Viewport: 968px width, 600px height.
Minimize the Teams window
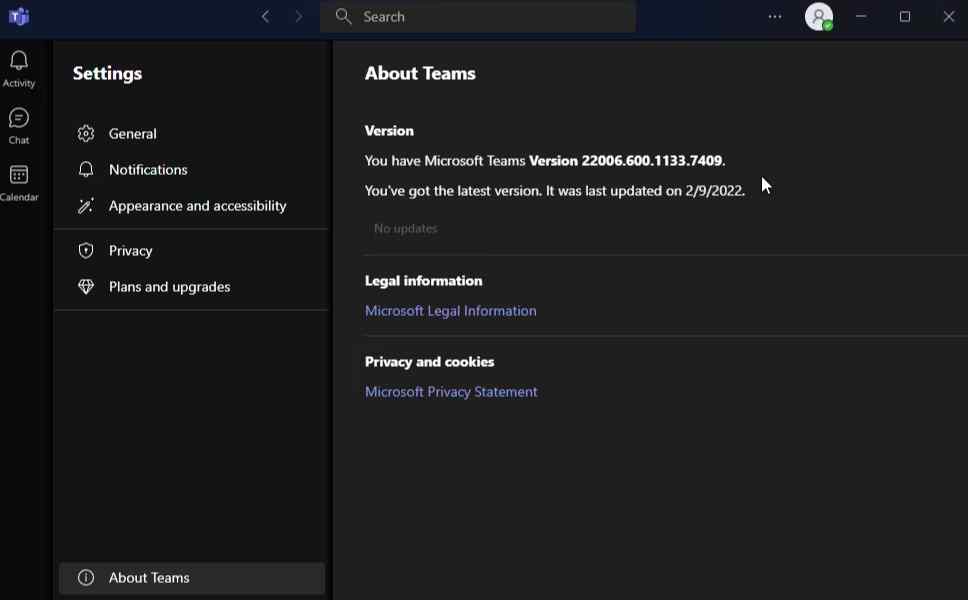861,17
